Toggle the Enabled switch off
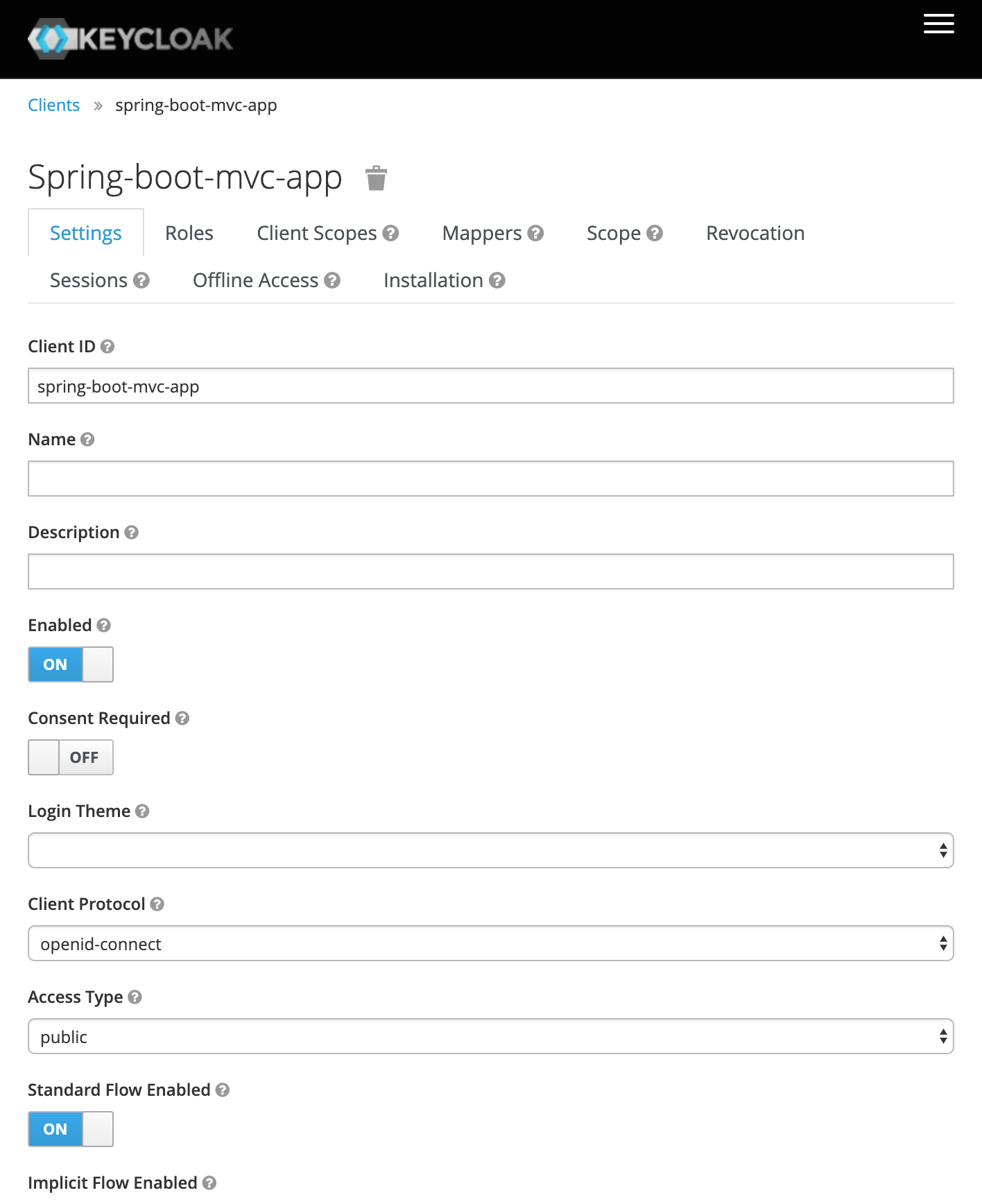This screenshot has width=982, height=1204. pyautogui.click(x=71, y=664)
